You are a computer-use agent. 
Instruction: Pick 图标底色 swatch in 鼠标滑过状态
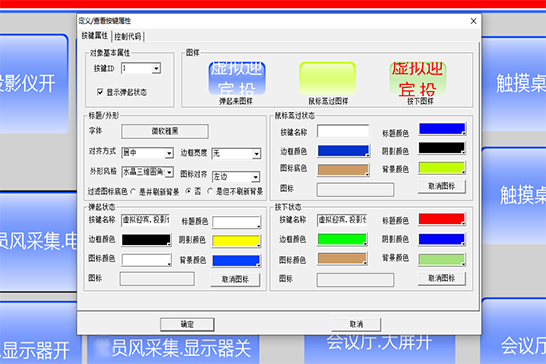343,170
